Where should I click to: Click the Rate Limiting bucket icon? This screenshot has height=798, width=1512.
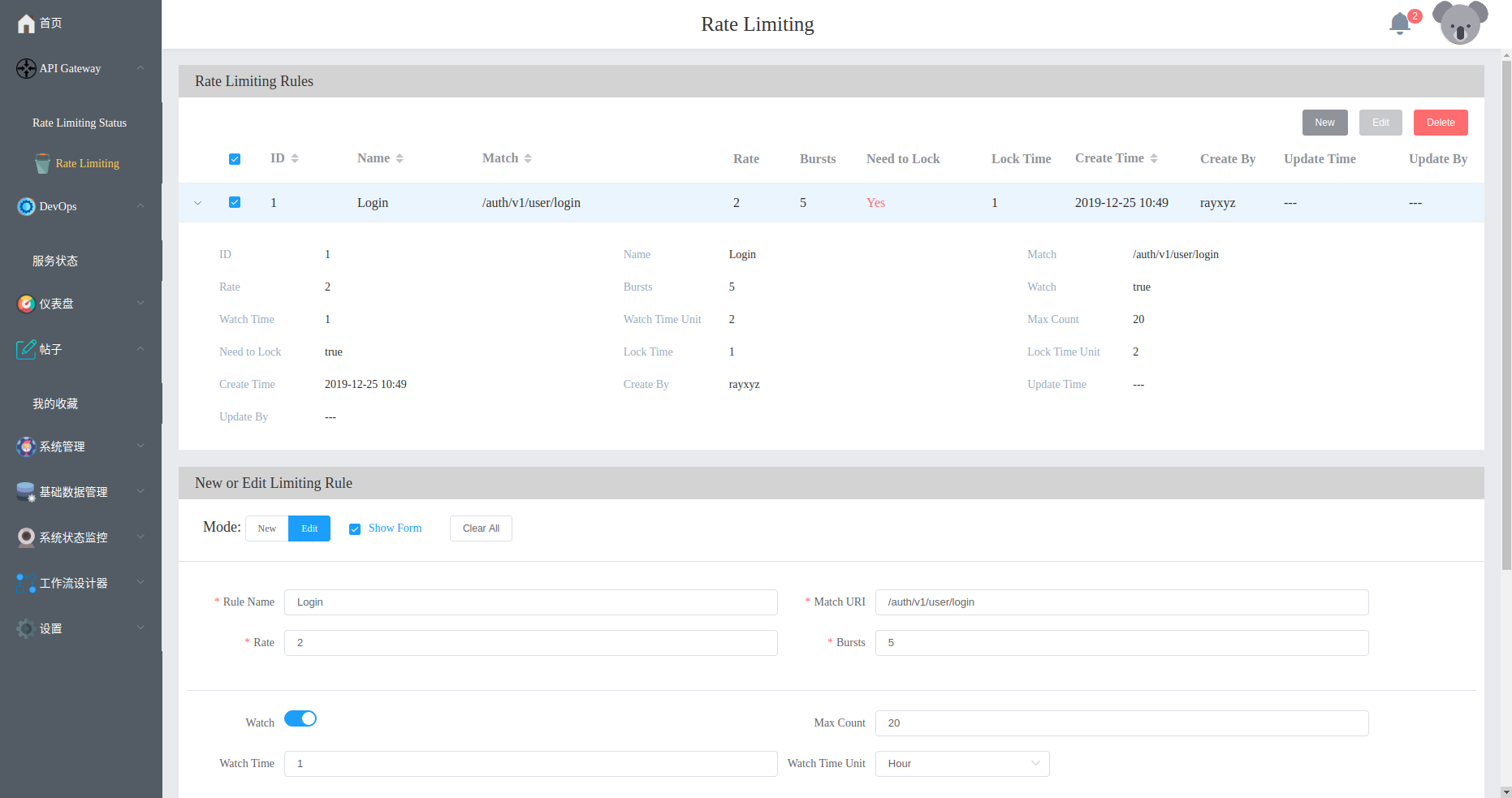[43, 163]
